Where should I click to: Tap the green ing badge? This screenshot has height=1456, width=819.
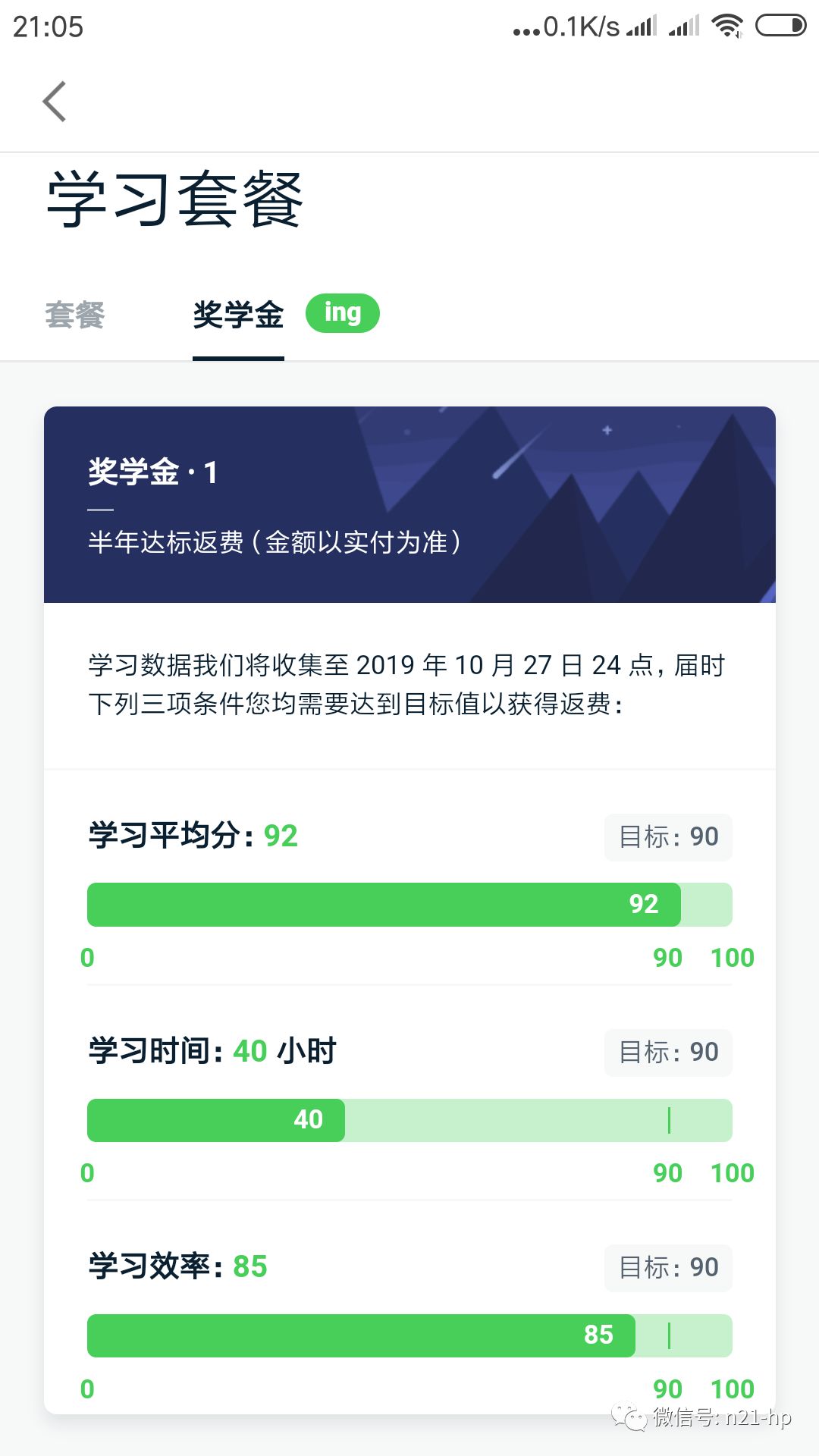pos(343,312)
